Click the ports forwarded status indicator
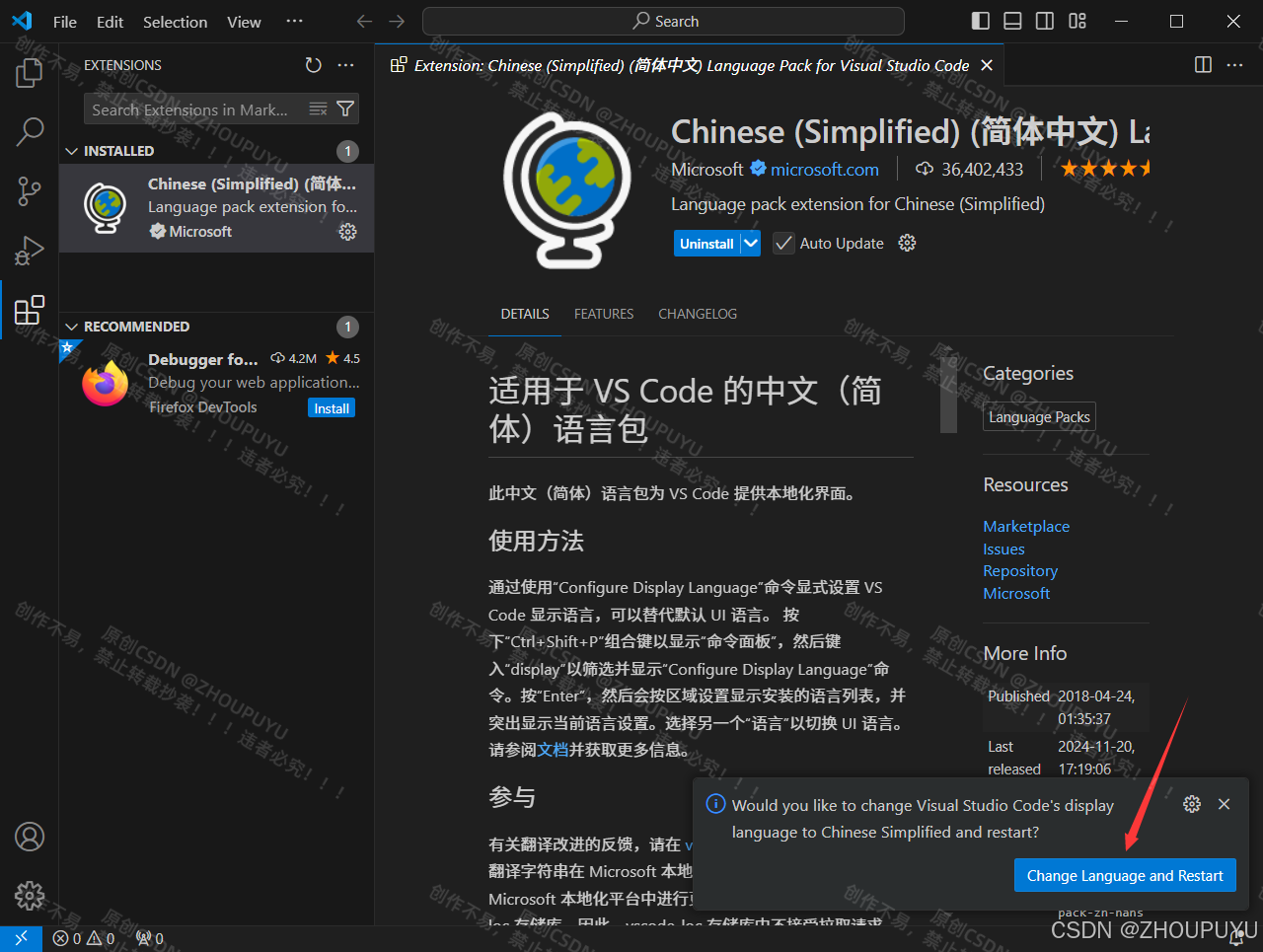Image resolution: width=1263 pixels, height=952 pixels. pyautogui.click(x=150, y=938)
